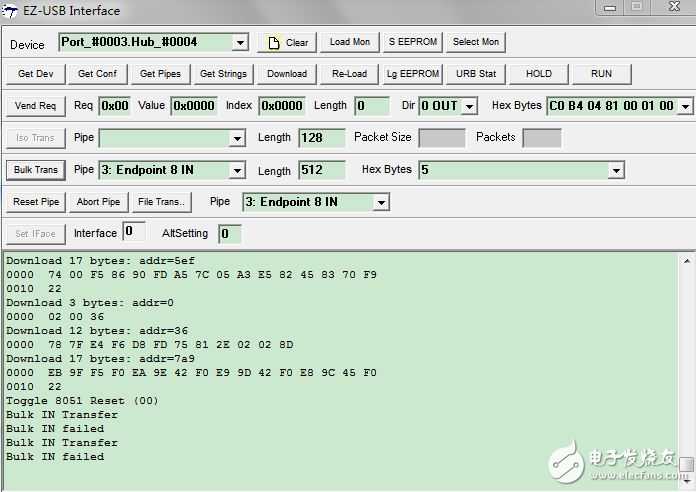Image resolution: width=696 pixels, height=492 pixels.
Task: Open the Dir dropdown showing 0 OUT
Action: [x=469, y=107]
